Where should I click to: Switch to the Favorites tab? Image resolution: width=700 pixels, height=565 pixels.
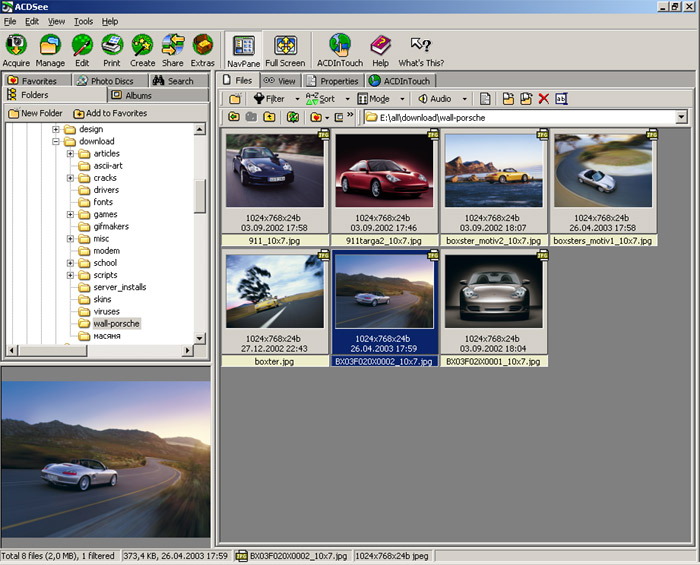38,81
